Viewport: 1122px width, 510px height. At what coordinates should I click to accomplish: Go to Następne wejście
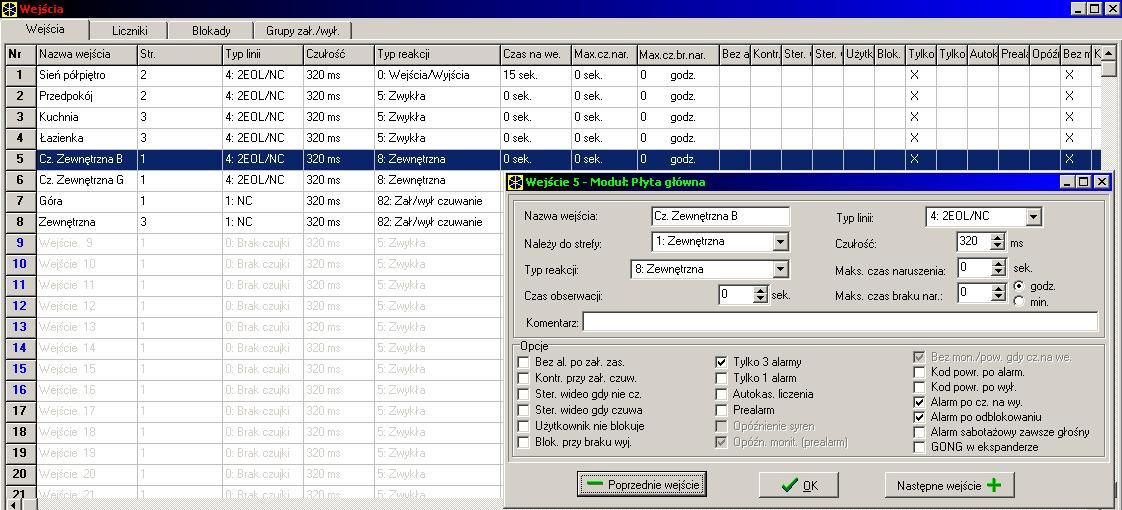(x=950, y=485)
